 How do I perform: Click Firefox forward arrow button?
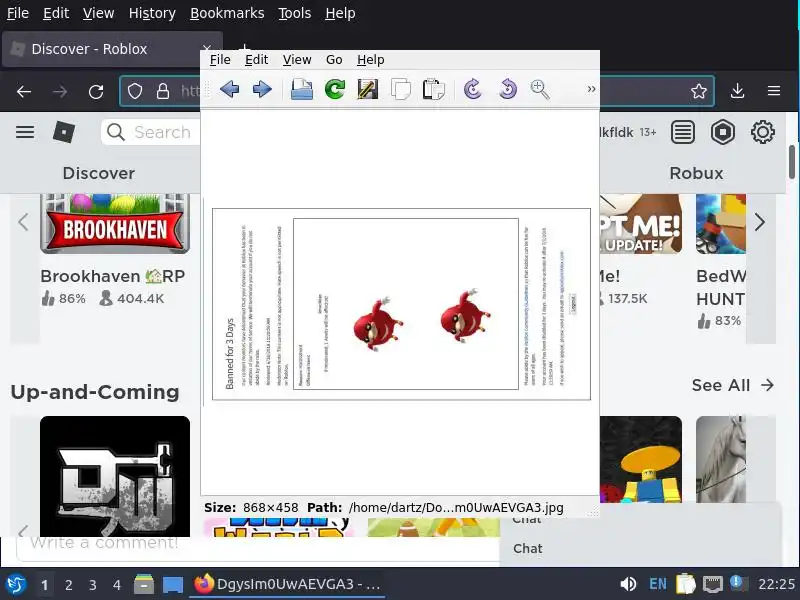[60, 92]
